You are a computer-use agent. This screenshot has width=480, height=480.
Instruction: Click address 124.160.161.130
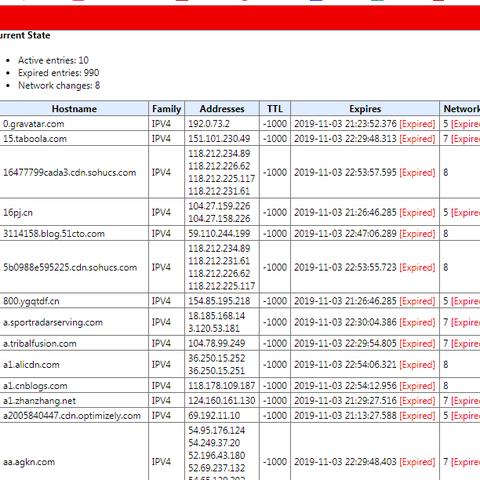pyautogui.click(x=222, y=401)
